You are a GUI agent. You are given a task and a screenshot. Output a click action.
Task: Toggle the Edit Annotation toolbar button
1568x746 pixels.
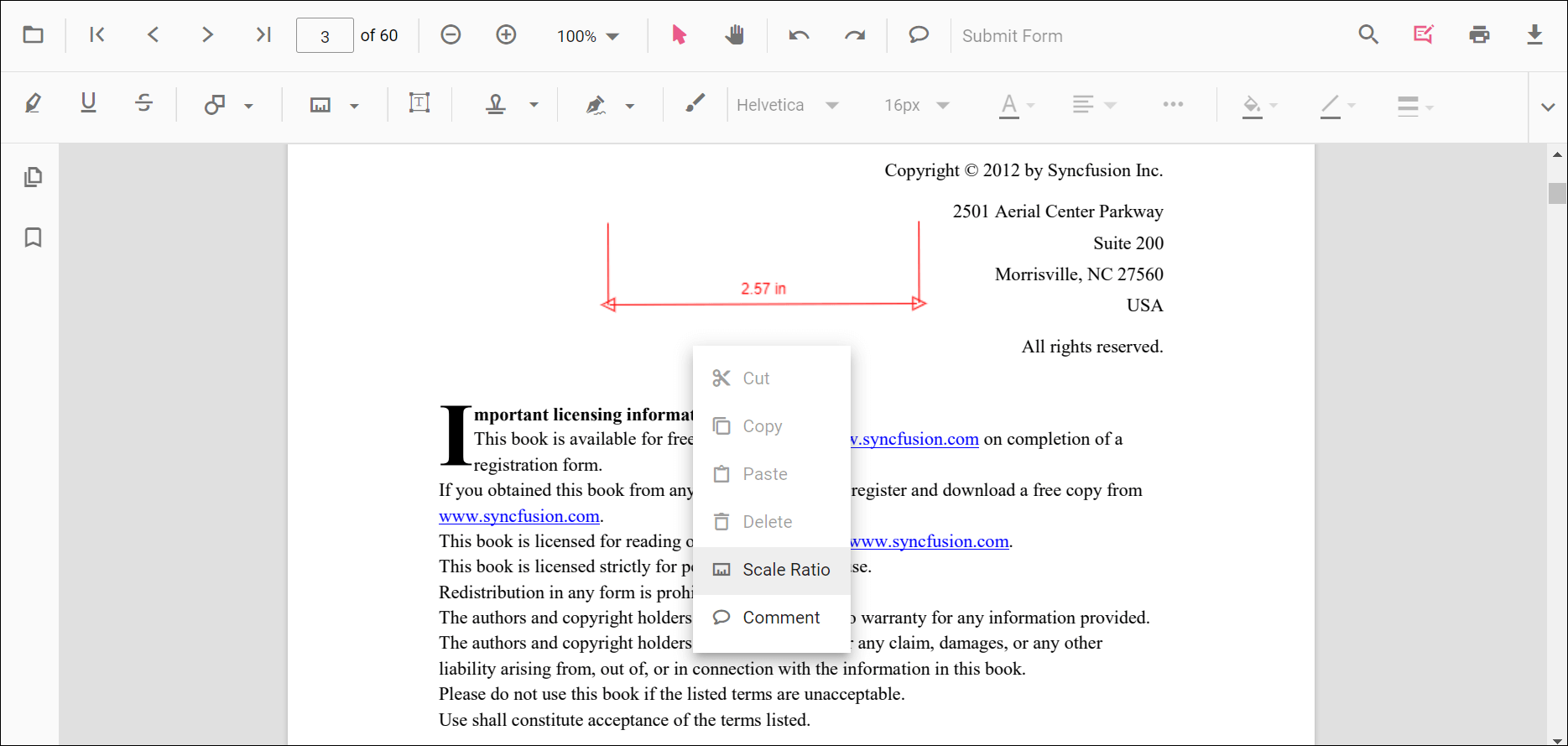tap(1424, 35)
